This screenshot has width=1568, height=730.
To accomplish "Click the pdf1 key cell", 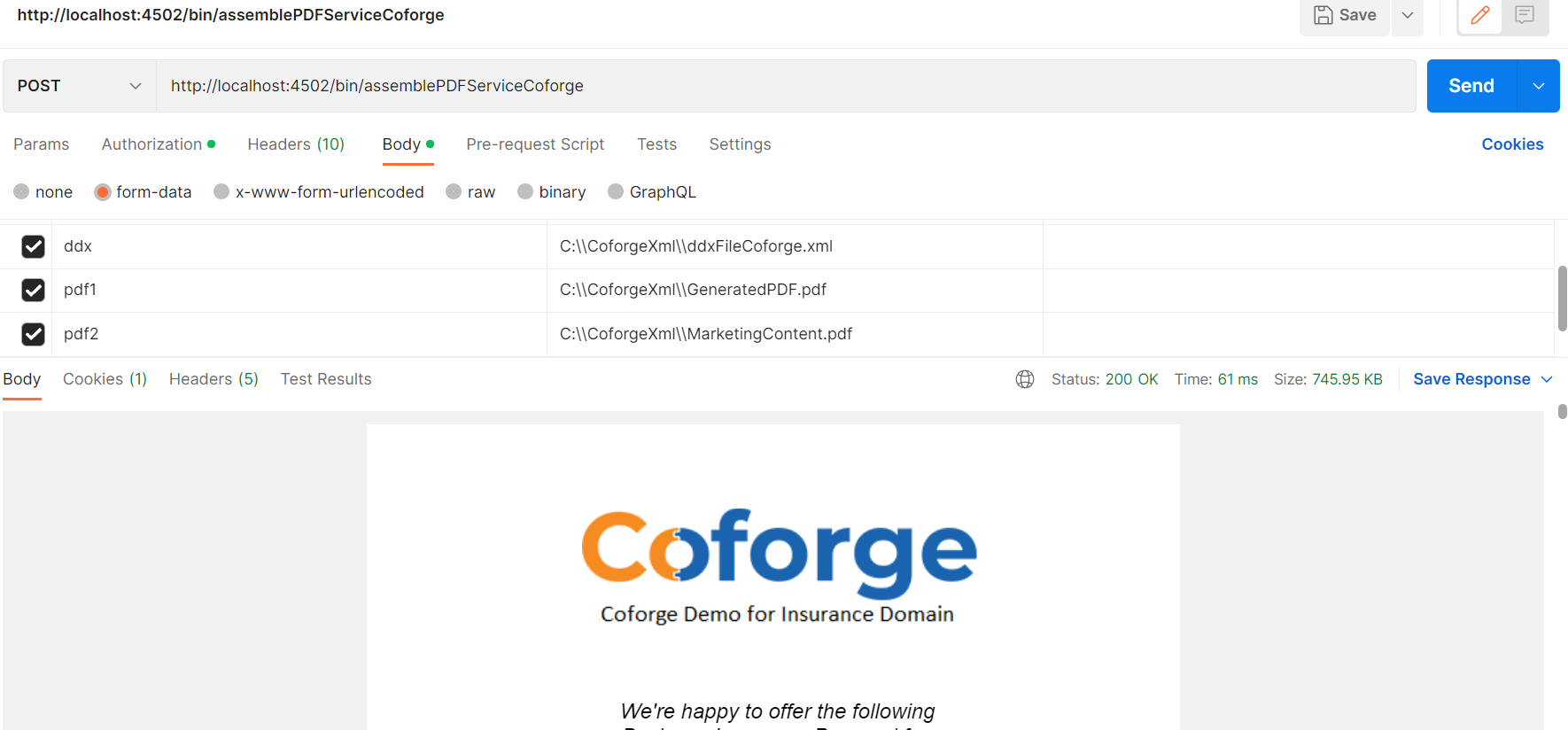I will click(x=299, y=290).
